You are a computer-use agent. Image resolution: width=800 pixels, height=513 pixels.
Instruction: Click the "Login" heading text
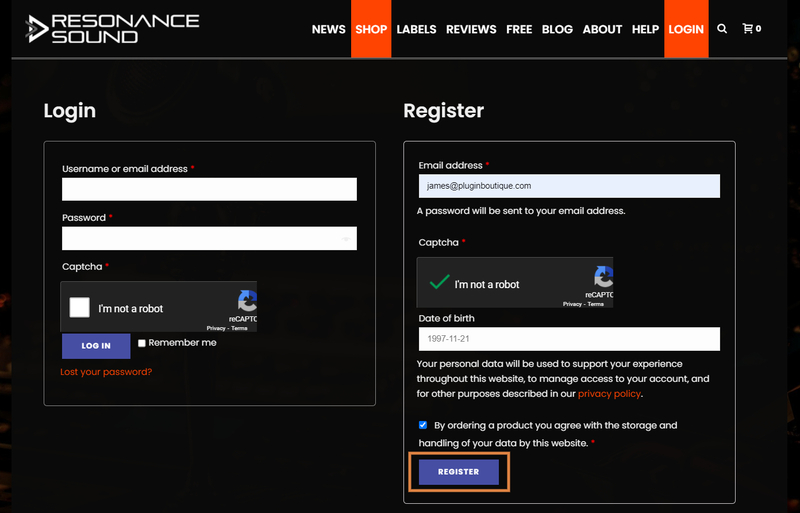coord(69,111)
